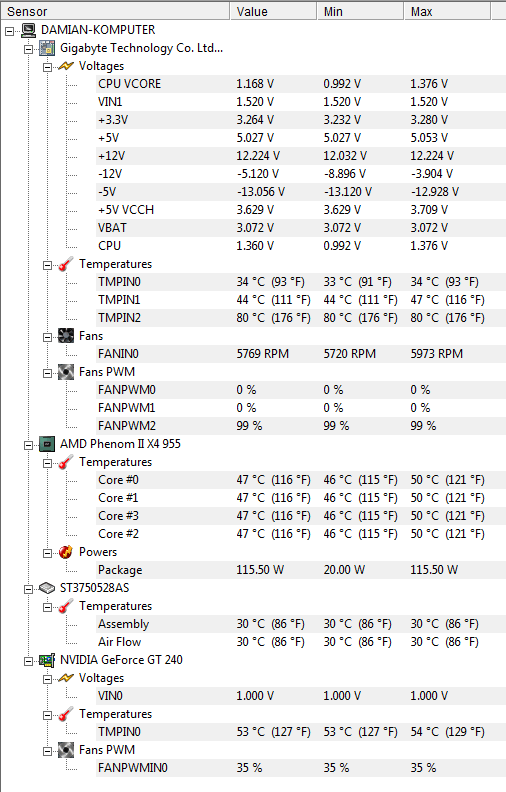Image resolution: width=506 pixels, height=792 pixels.
Task: Click the Sensor column header
Action: [116, 11]
